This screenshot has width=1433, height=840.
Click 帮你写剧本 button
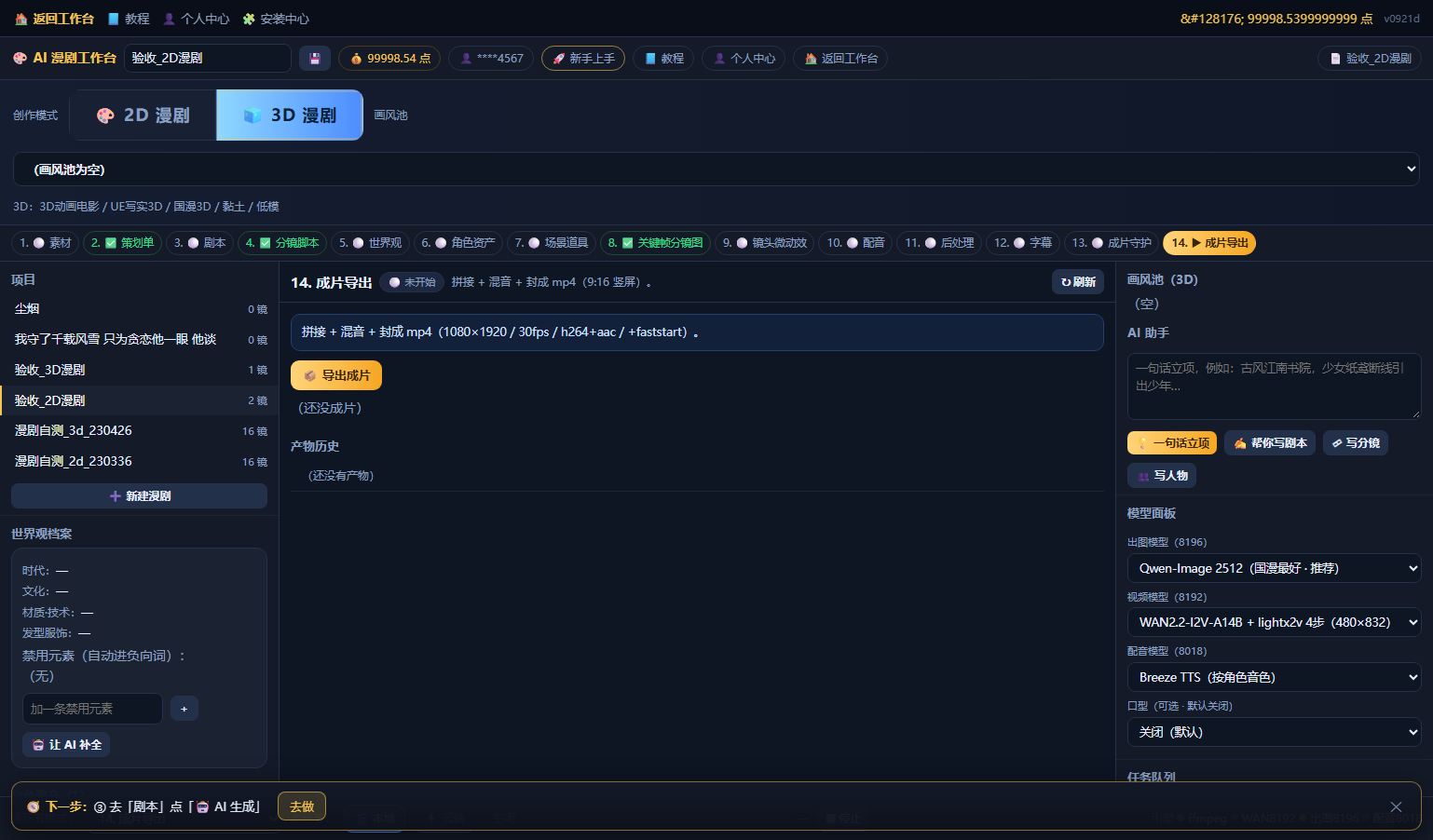point(1270,443)
